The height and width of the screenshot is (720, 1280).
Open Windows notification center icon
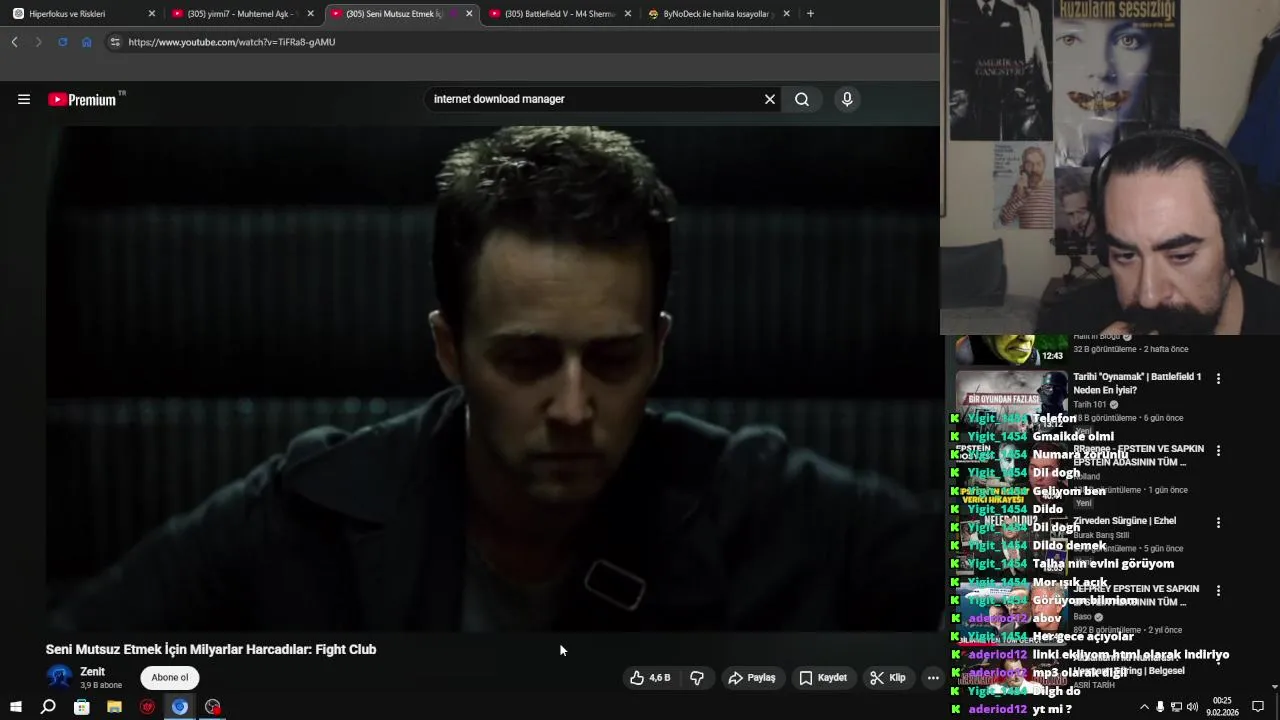coord(1258,707)
